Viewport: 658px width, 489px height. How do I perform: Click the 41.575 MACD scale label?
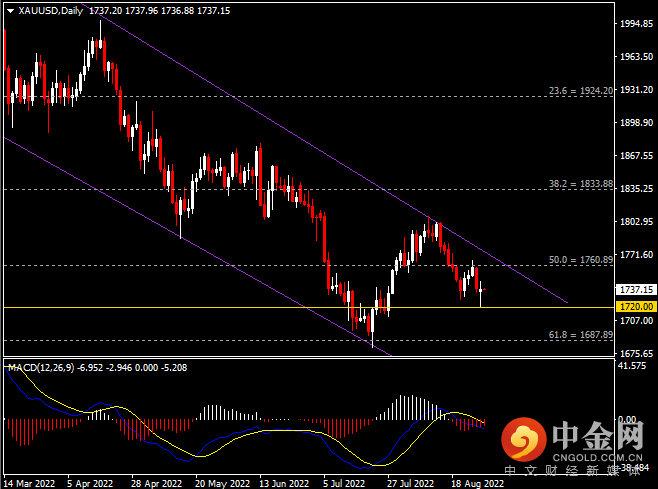632,366
